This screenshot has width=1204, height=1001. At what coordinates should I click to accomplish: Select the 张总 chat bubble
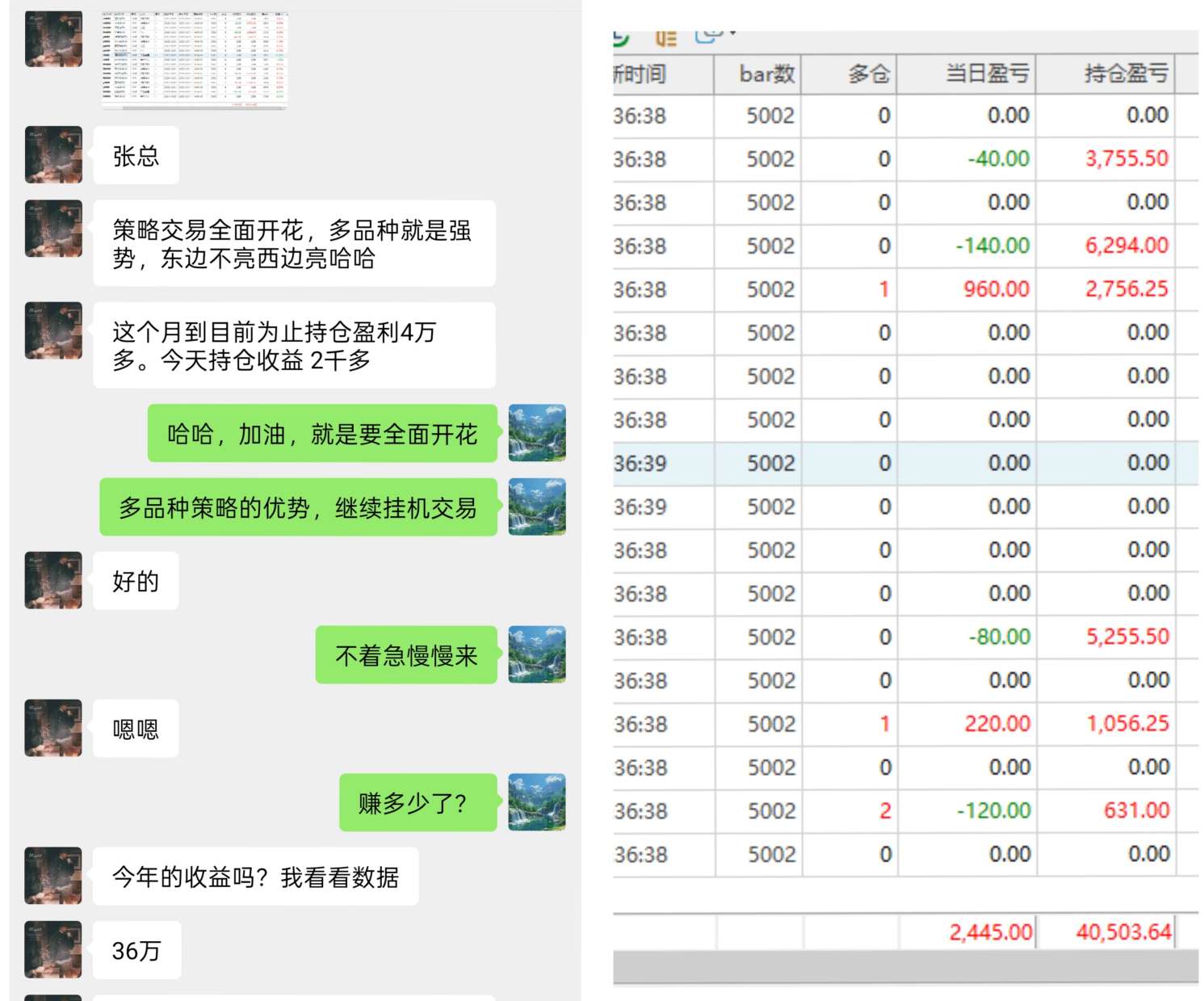point(136,155)
